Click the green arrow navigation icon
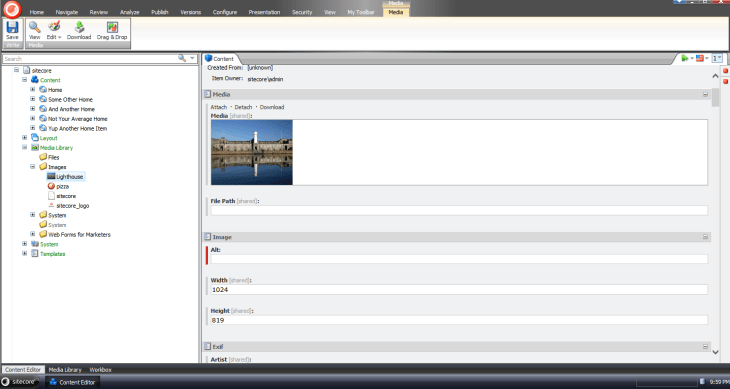The width and height of the screenshot is (730, 389). (x=685, y=58)
